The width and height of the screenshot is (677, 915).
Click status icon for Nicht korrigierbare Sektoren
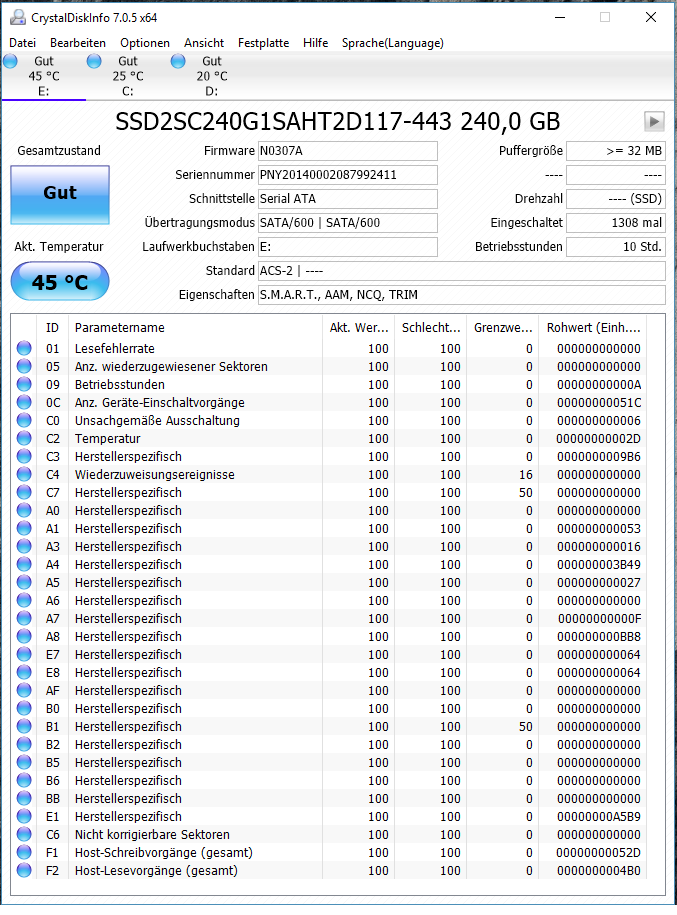point(24,834)
